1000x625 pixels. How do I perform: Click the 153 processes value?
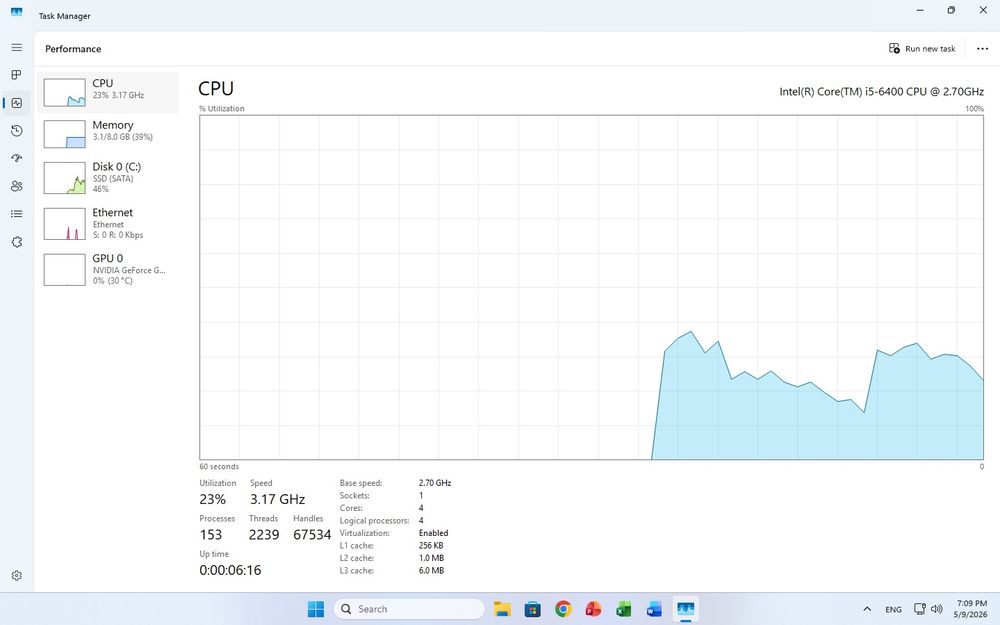pos(210,535)
